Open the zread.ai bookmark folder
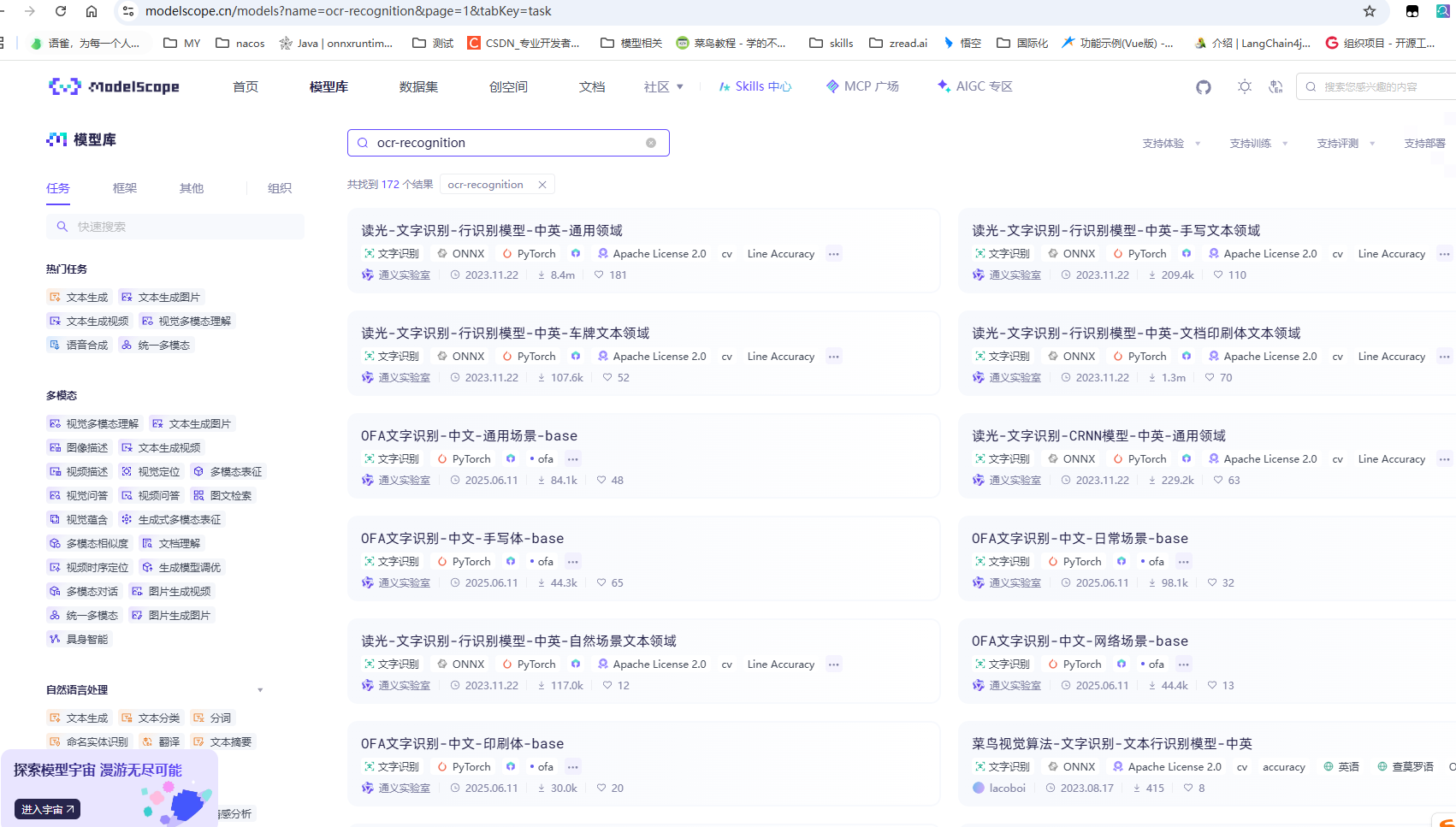Viewport: 1456px width, 827px height. (898, 43)
